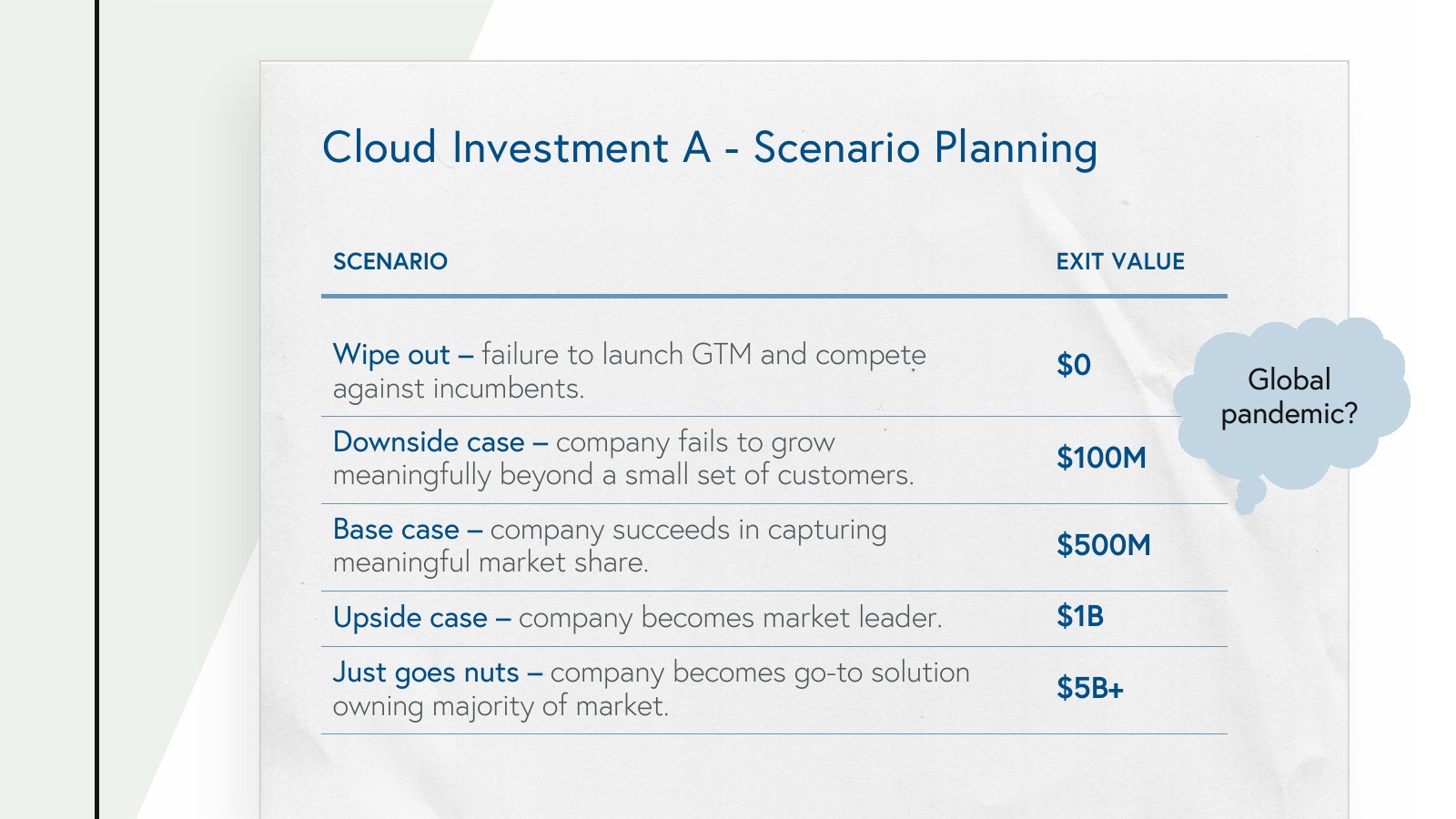Select the $100M exit value
The image size is (1456, 819).
1100,458
